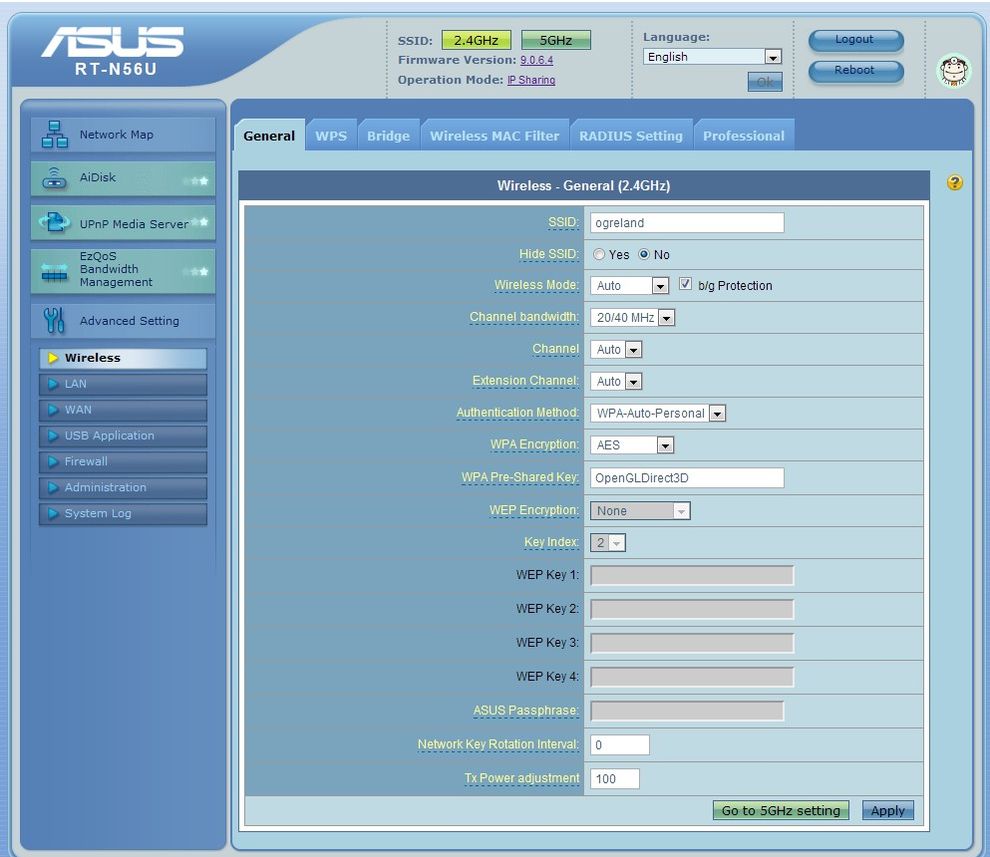Viewport: 990px width, 857px height.
Task: Select No for Hide SSID
Action: [x=644, y=255]
